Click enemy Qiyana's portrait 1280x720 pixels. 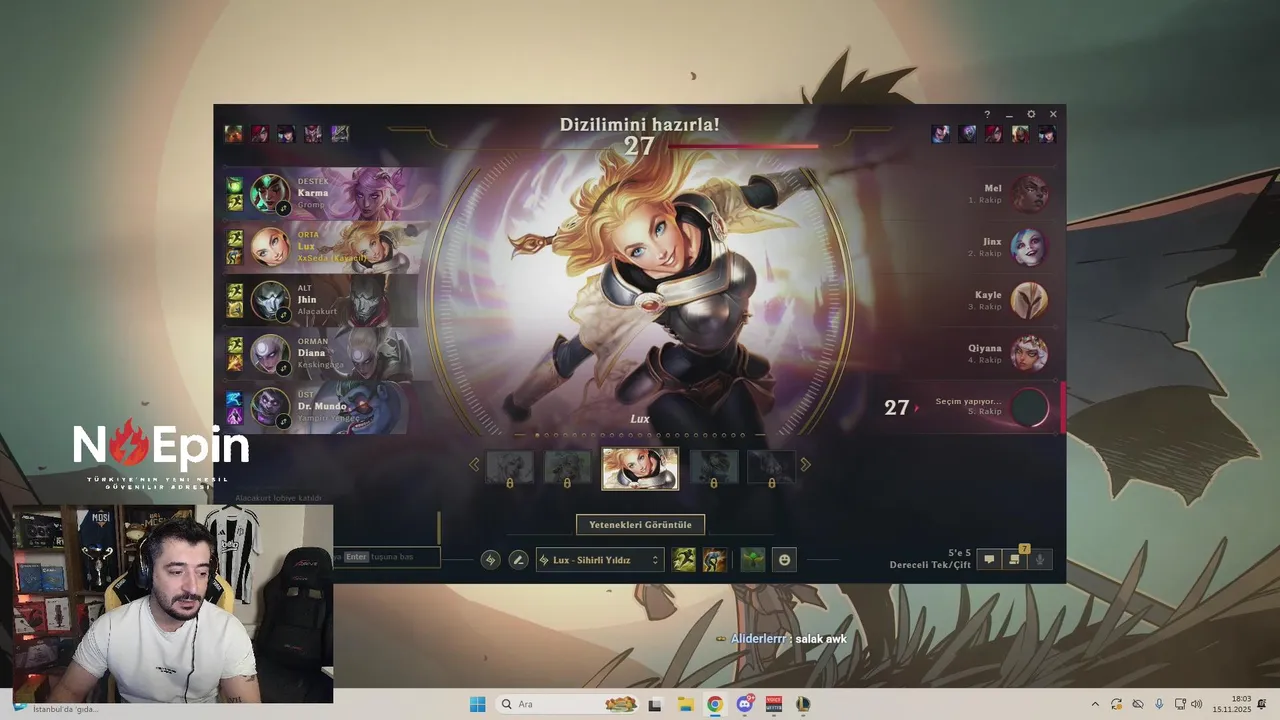pos(1029,354)
